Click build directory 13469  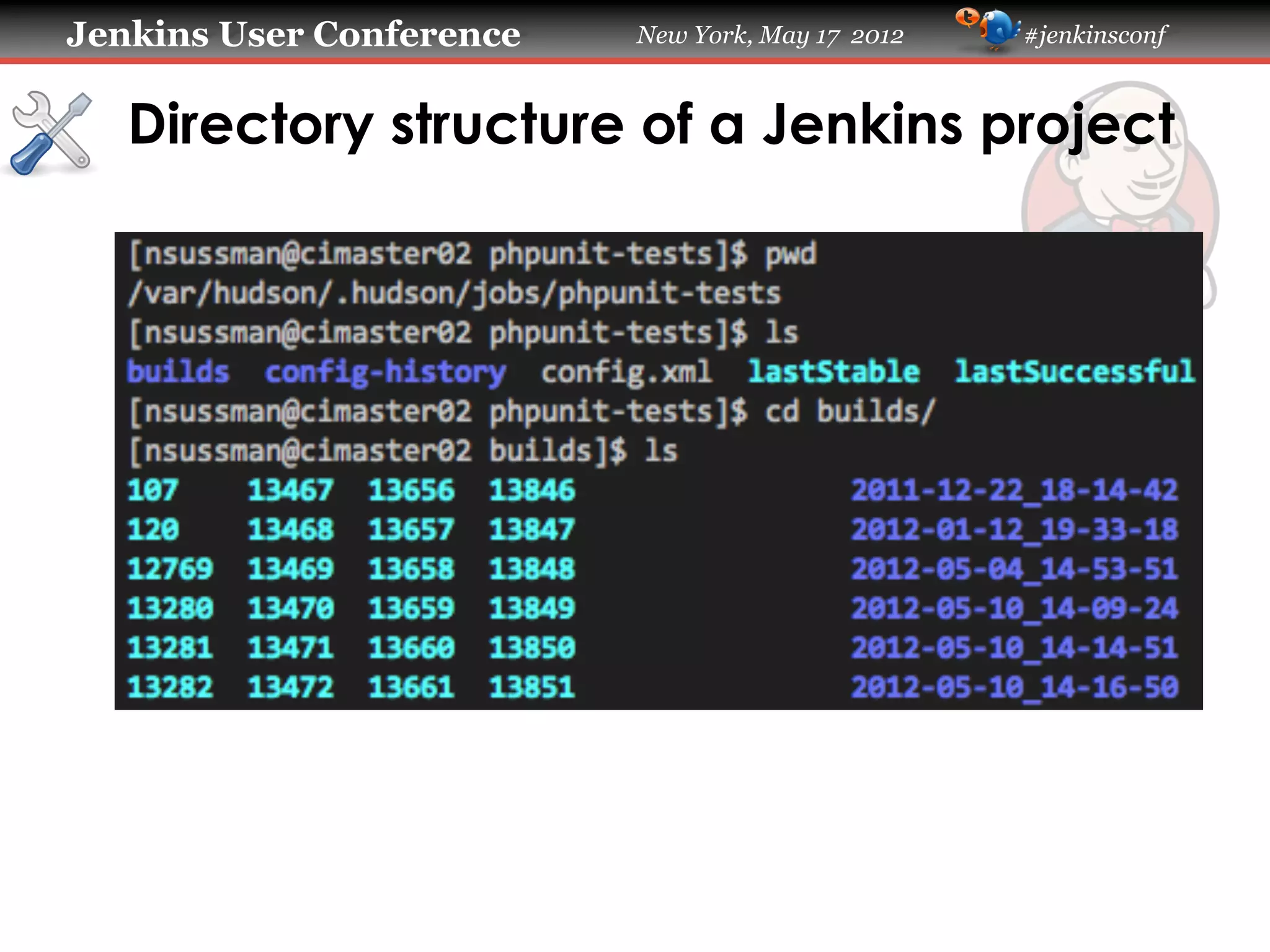tap(291, 569)
